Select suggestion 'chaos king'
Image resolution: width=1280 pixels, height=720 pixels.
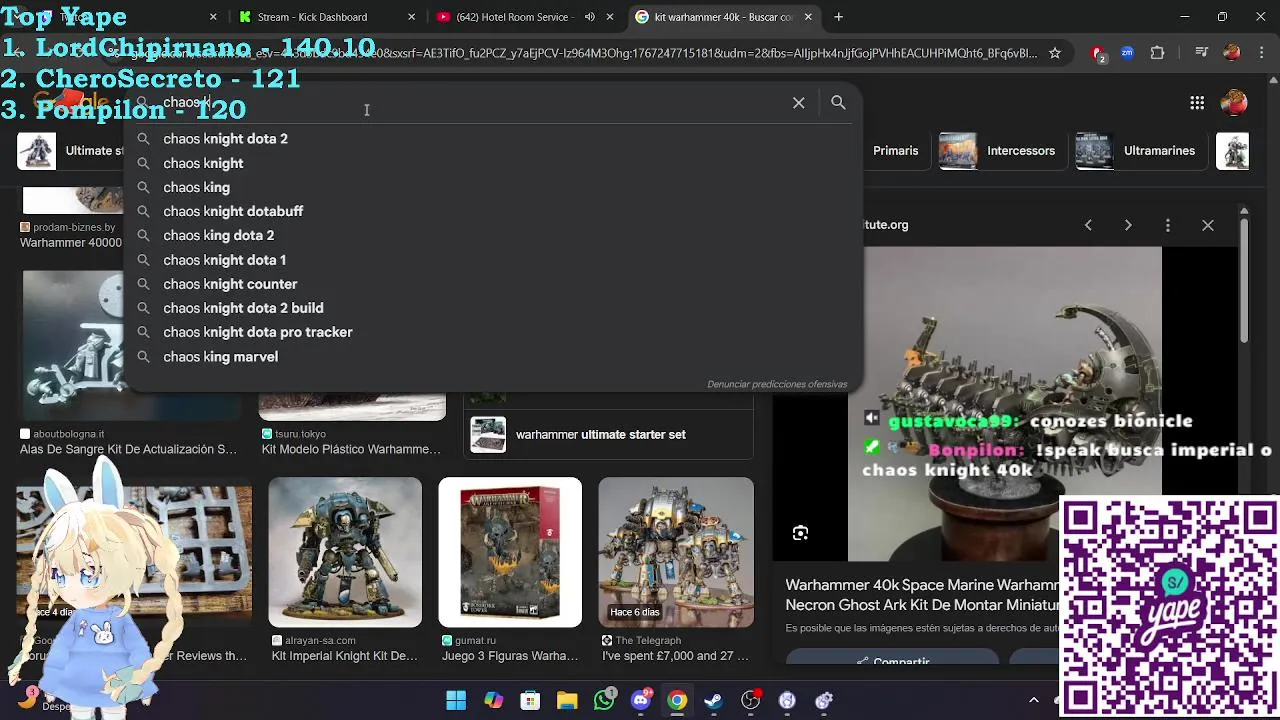(492, 187)
